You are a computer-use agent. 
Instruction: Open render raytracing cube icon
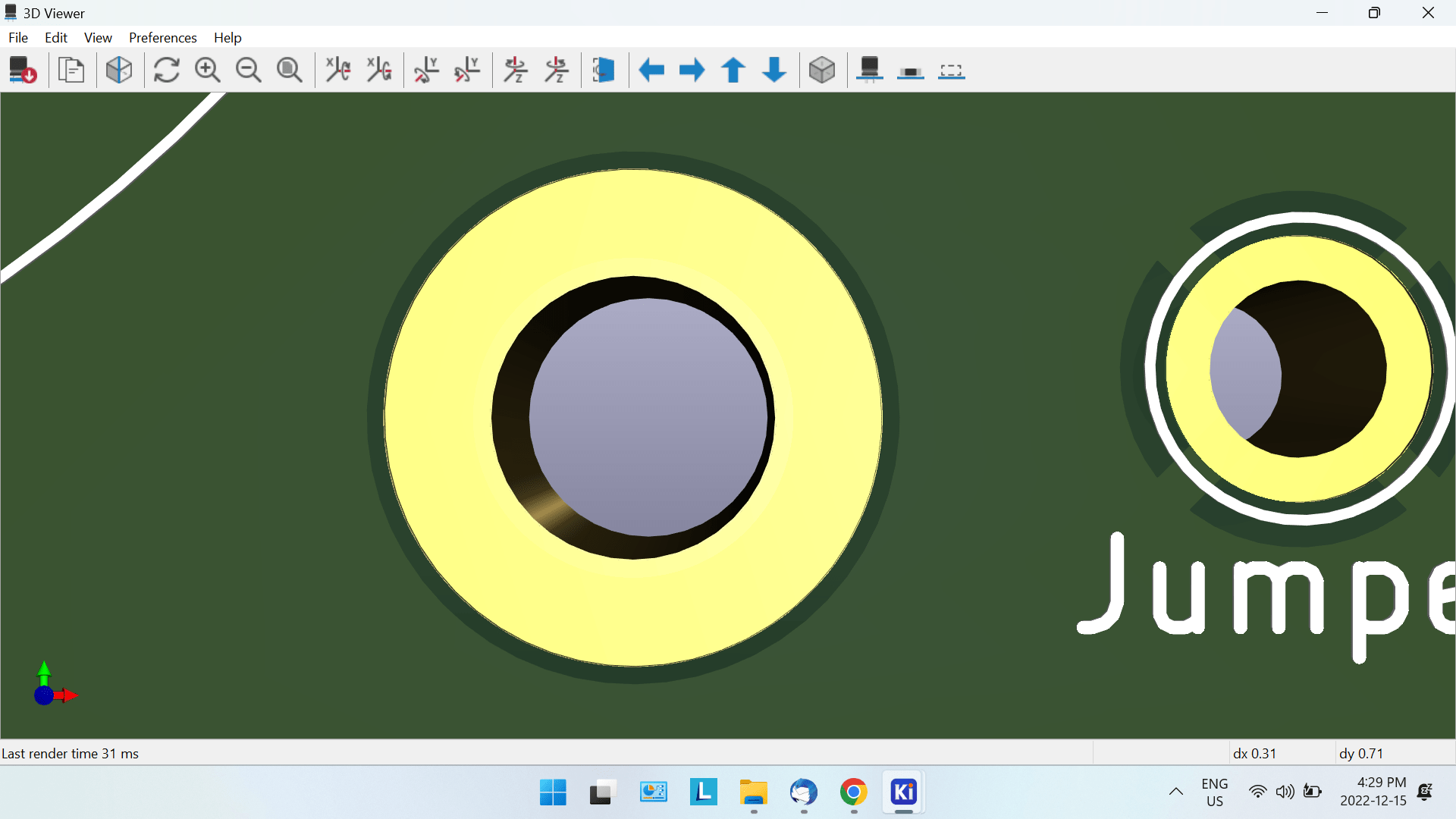tap(119, 70)
